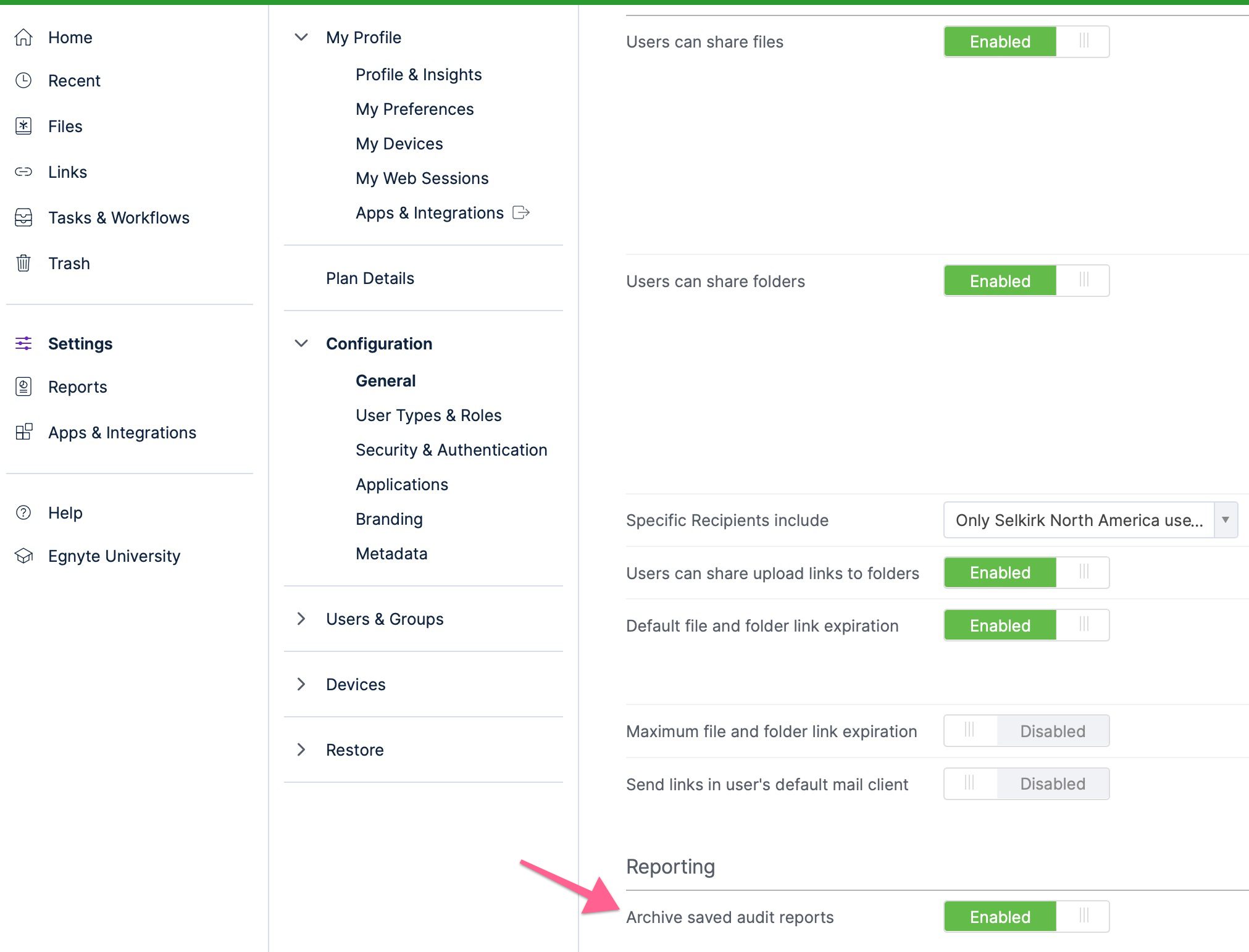The image size is (1249, 952).
Task: Click the Home house icon
Action: 23,38
